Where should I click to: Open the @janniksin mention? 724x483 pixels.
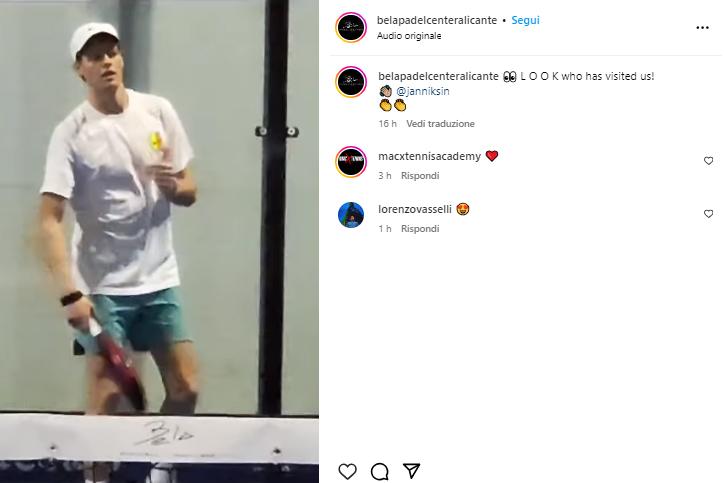pyautogui.click(x=422, y=91)
